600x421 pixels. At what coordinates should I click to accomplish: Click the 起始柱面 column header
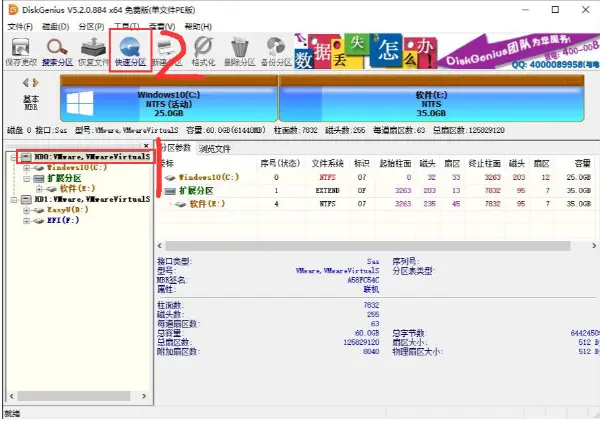395,164
